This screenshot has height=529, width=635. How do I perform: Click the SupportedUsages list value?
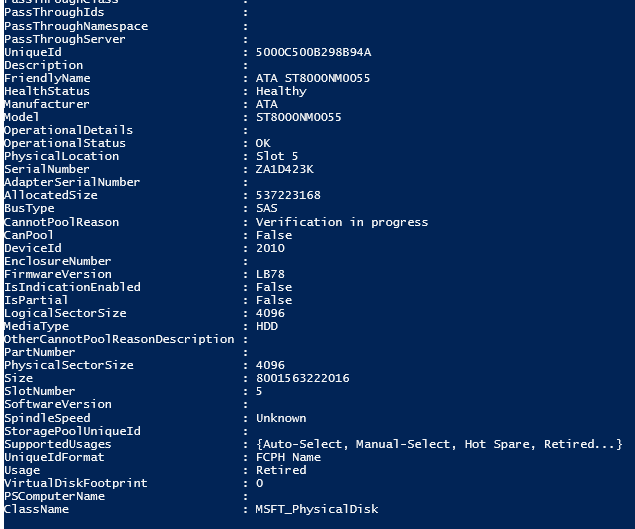pyautogui.click(x=439, y=444)
